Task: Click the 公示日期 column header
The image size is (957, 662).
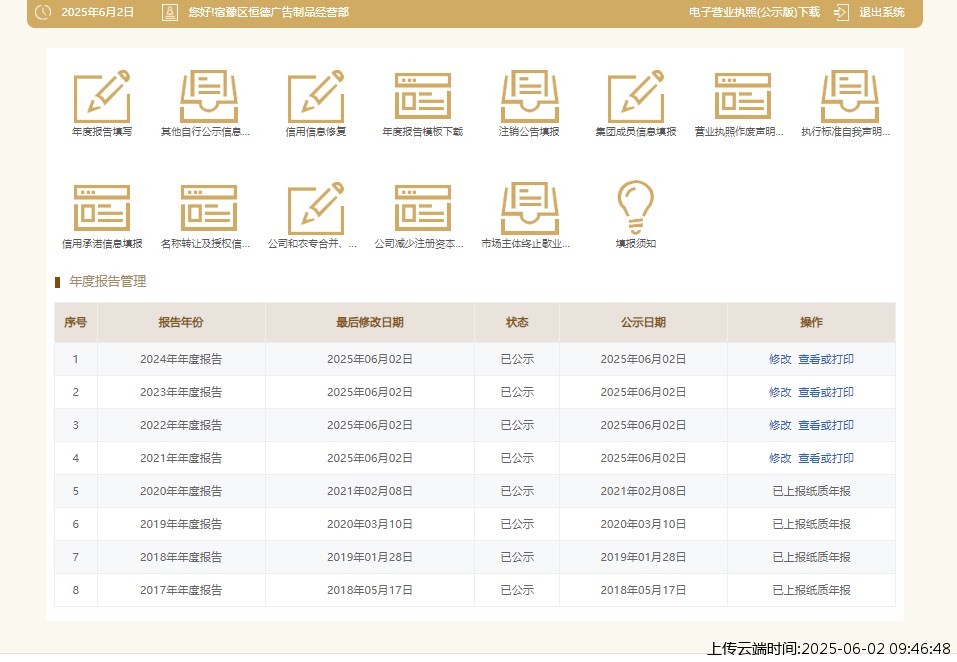Action: pyautogui.click(x=643, y=322)
